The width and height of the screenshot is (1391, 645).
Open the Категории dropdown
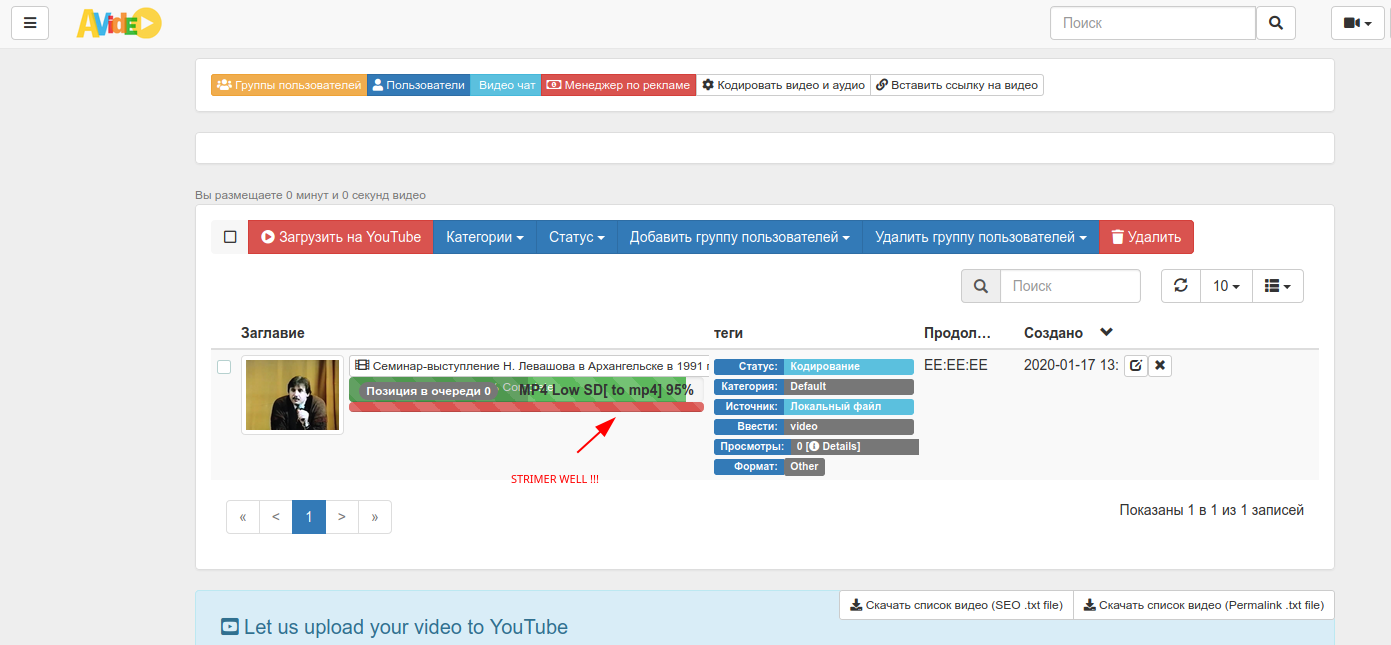pyautogui.click(x=485, y=236)
